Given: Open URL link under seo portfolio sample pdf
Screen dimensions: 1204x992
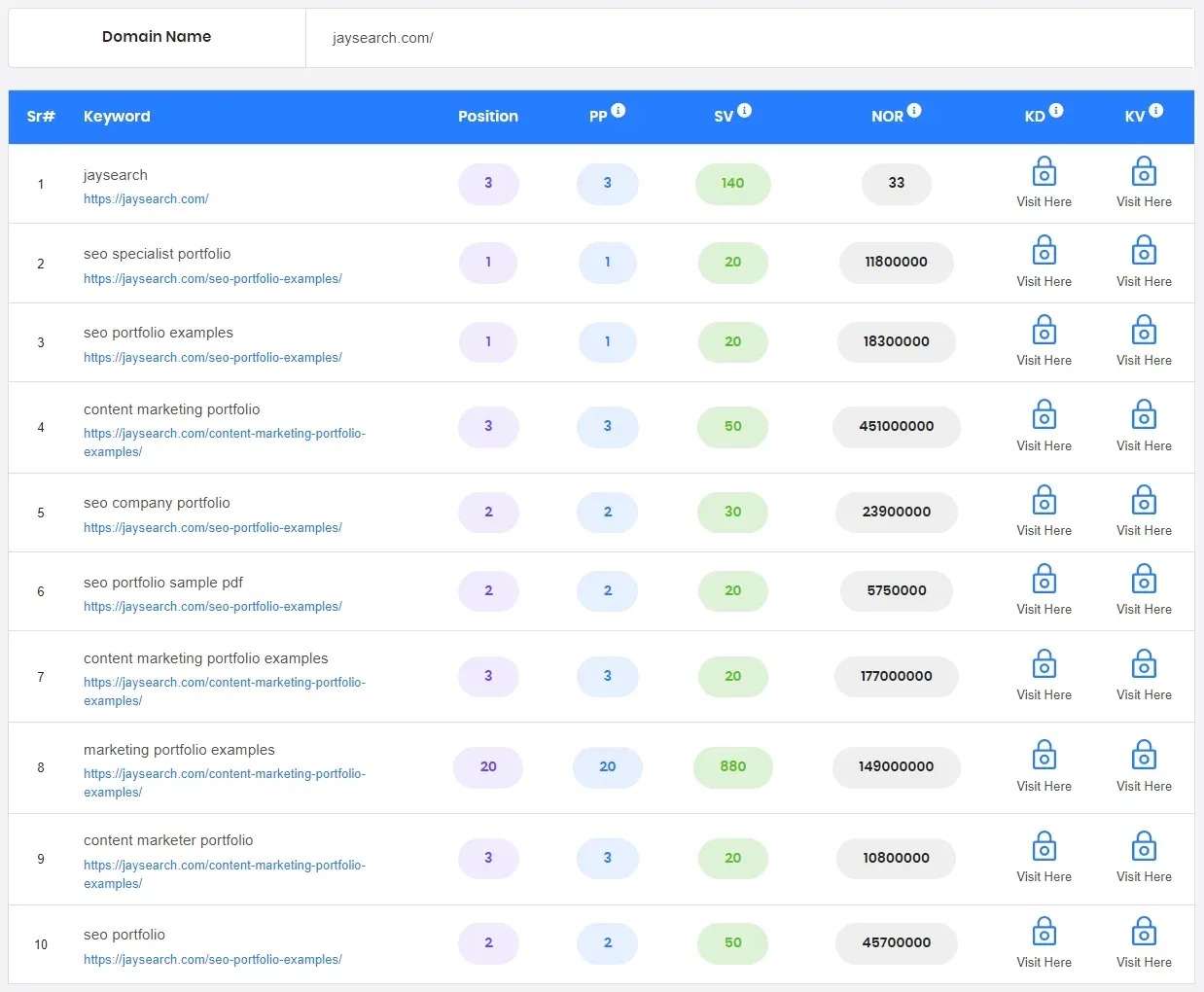Looking at the screenshot, I should 213,607.
